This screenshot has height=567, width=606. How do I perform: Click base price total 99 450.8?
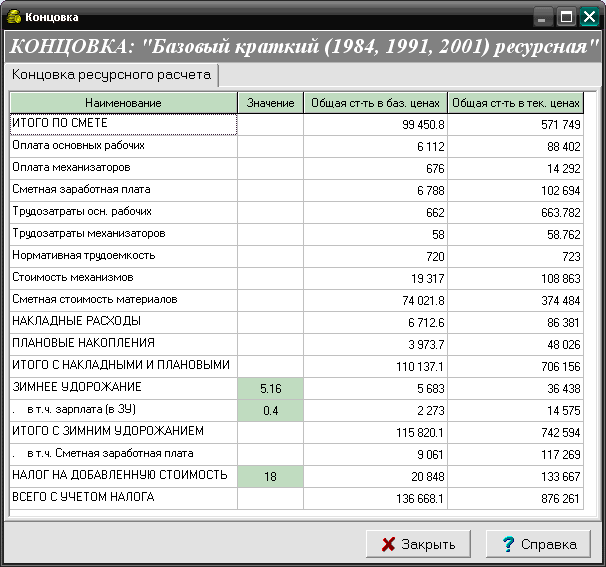pos(375,124)
